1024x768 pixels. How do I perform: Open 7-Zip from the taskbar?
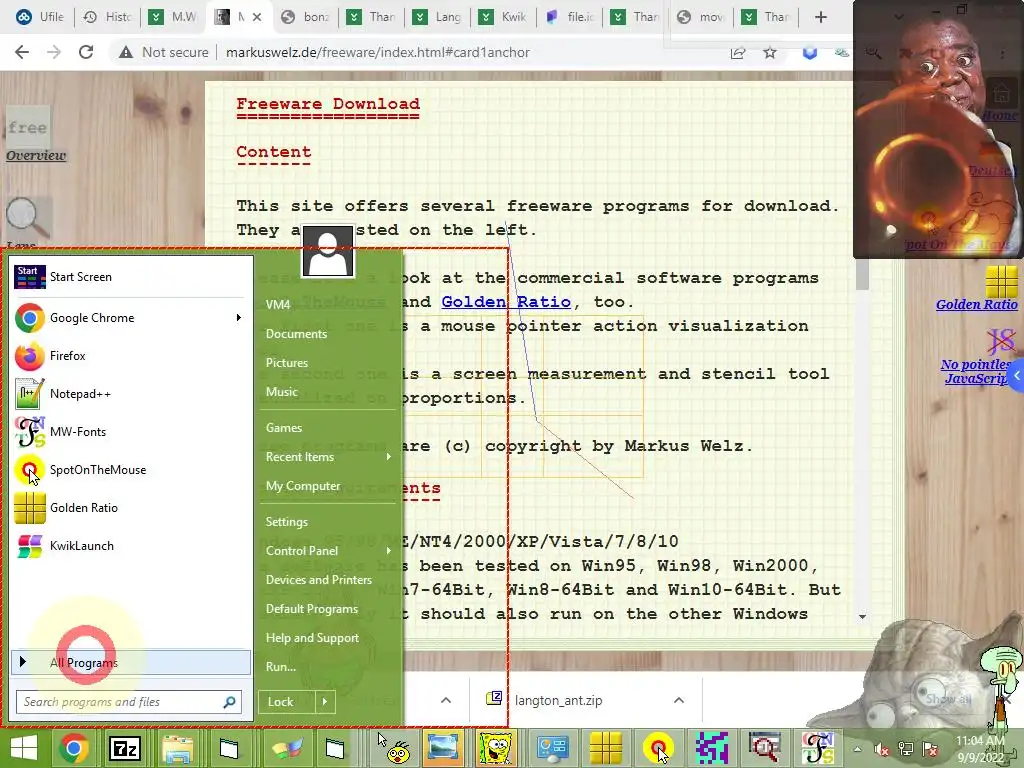[125, 748]
